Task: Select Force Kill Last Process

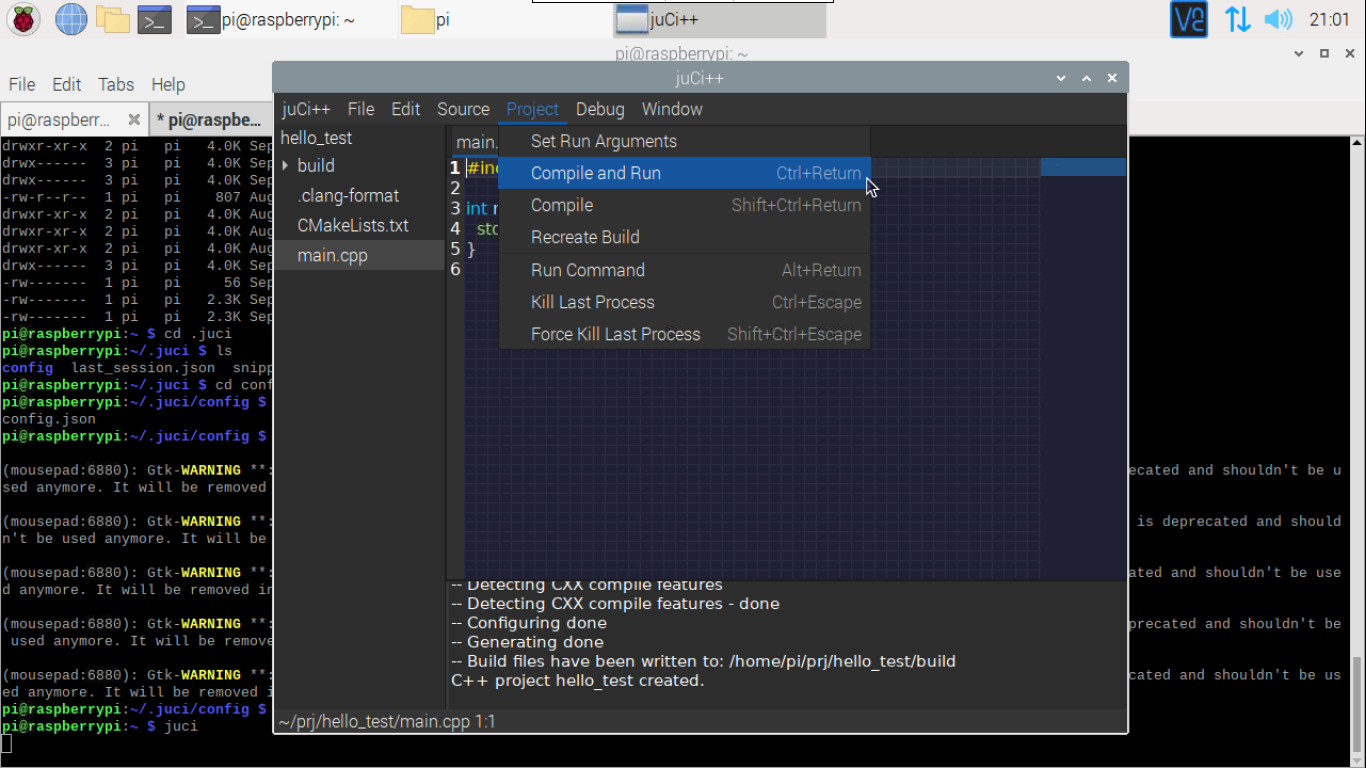Action: click(x=685, y=334)
